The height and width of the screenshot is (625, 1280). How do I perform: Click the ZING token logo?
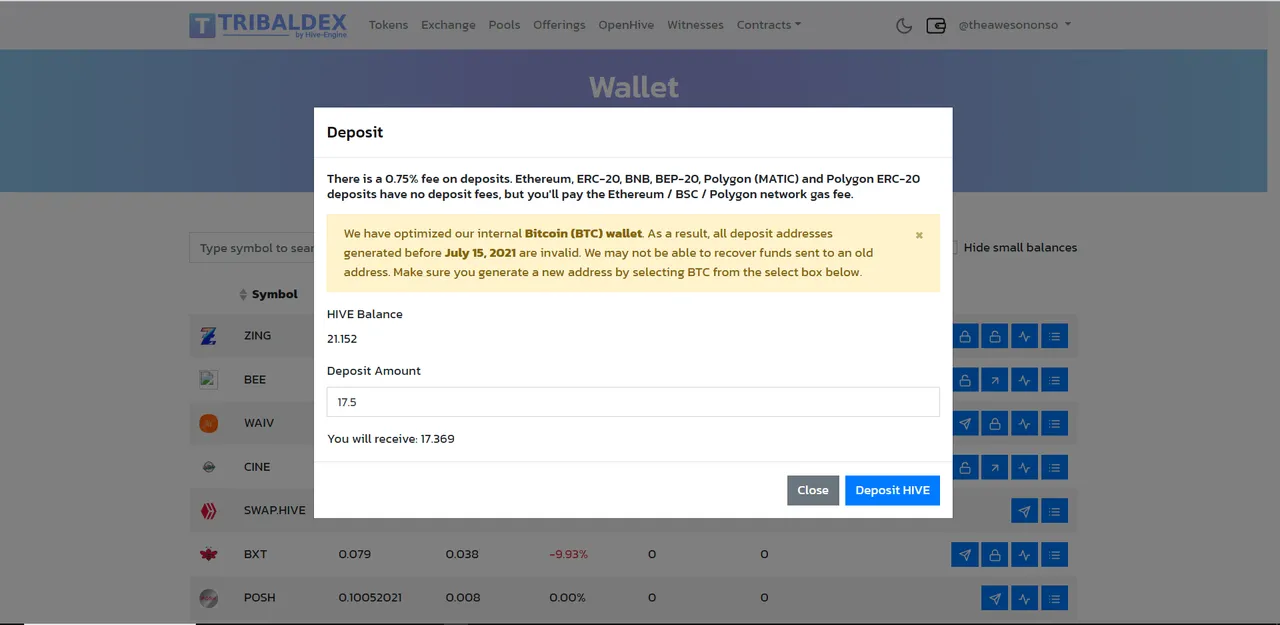point(208,336)
